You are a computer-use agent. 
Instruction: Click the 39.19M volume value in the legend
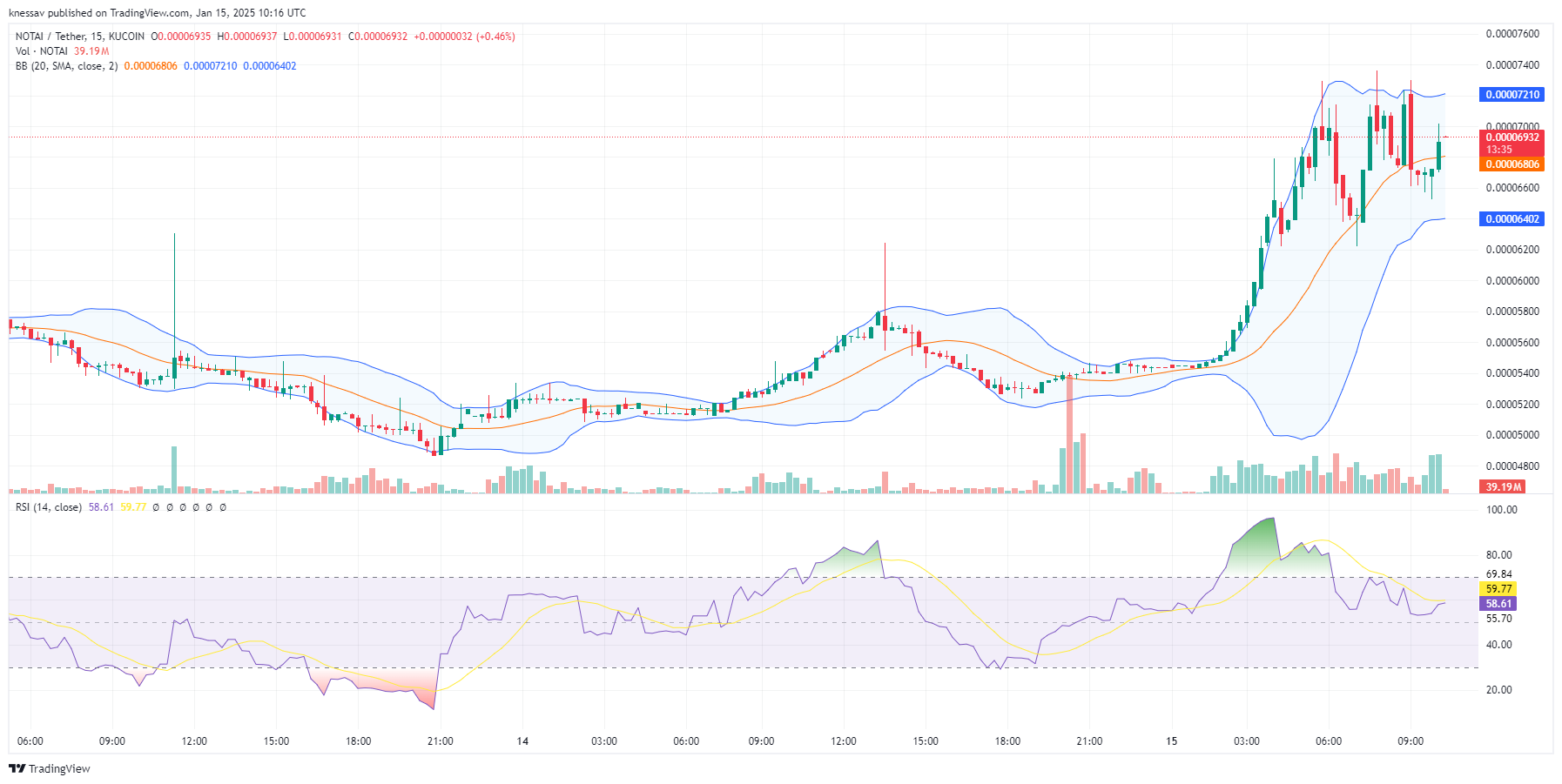pyautogui.click(x=91, y=51)
